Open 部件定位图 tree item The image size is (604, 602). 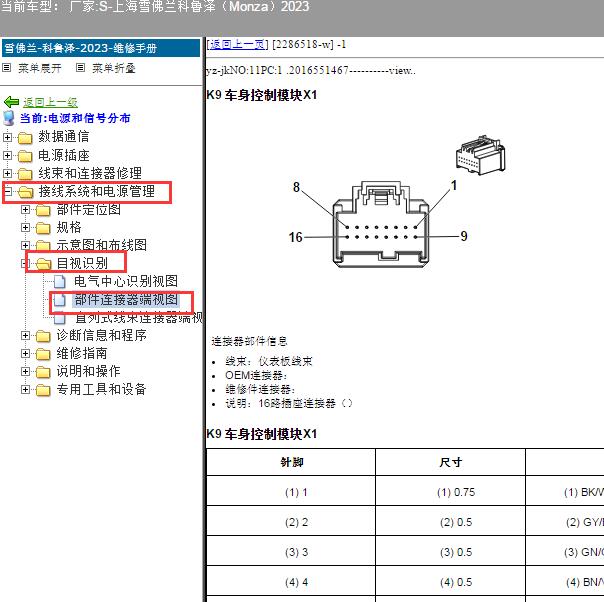[x=89, y=210]
